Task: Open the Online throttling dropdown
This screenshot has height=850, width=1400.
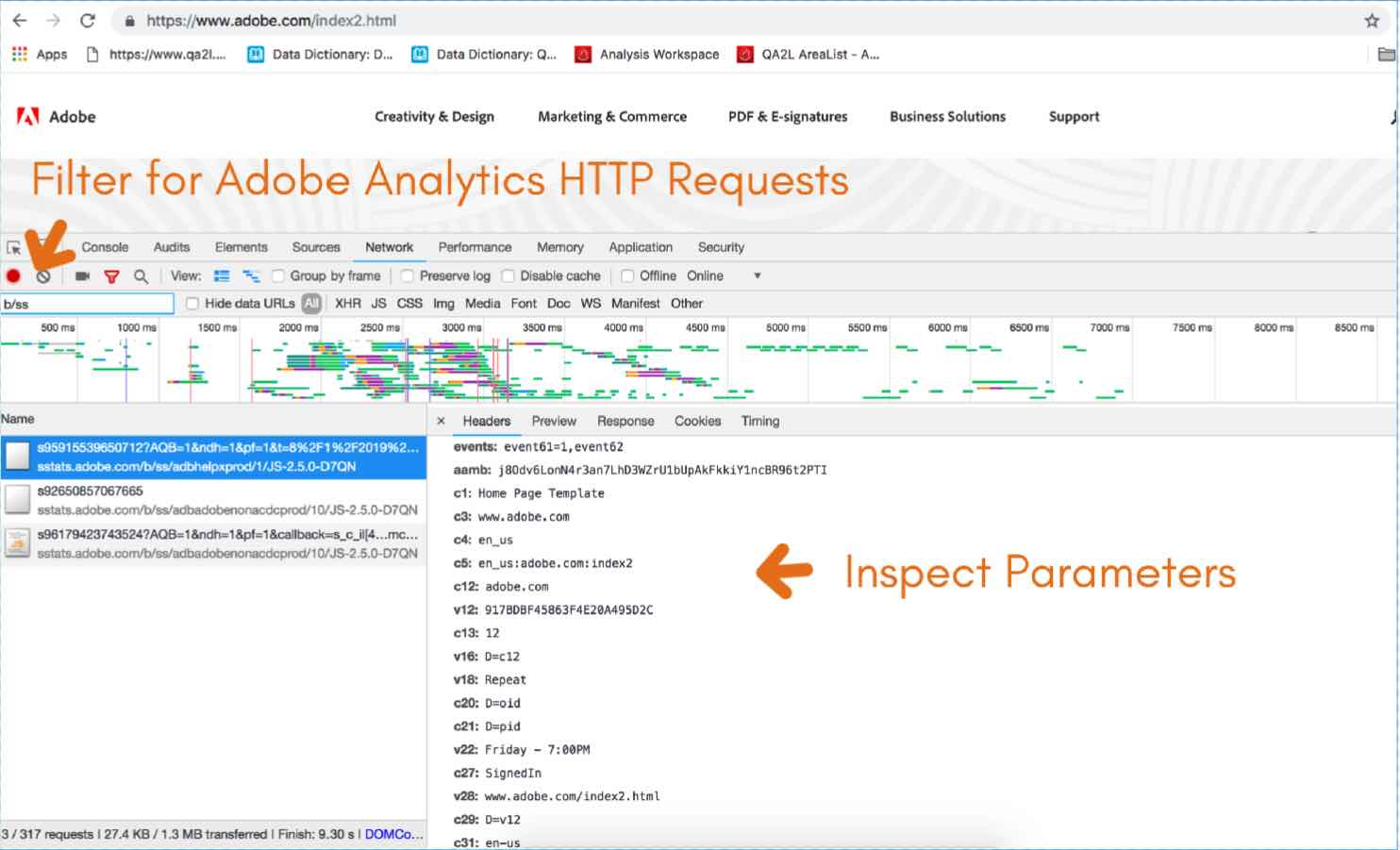Action: [x=724, y=276]
